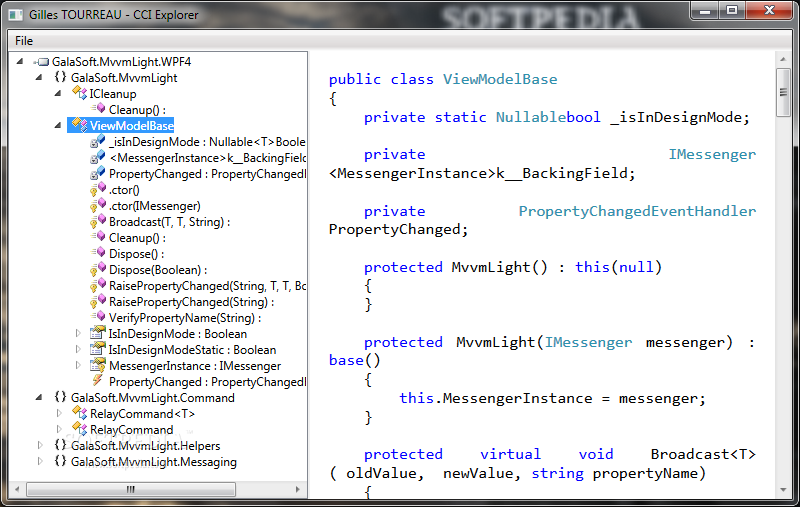Viewport: 800px width, 507px height.
Task: Close the CCI Explorer window
Action: click(x=769, y=10)
